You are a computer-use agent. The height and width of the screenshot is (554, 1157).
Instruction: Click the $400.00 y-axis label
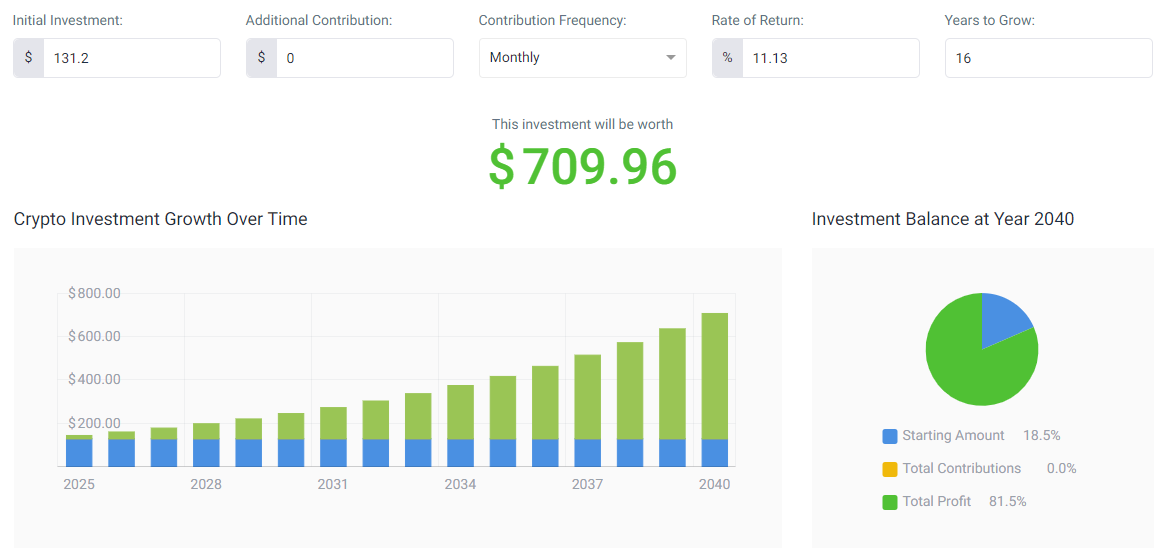tap(94, 381)
